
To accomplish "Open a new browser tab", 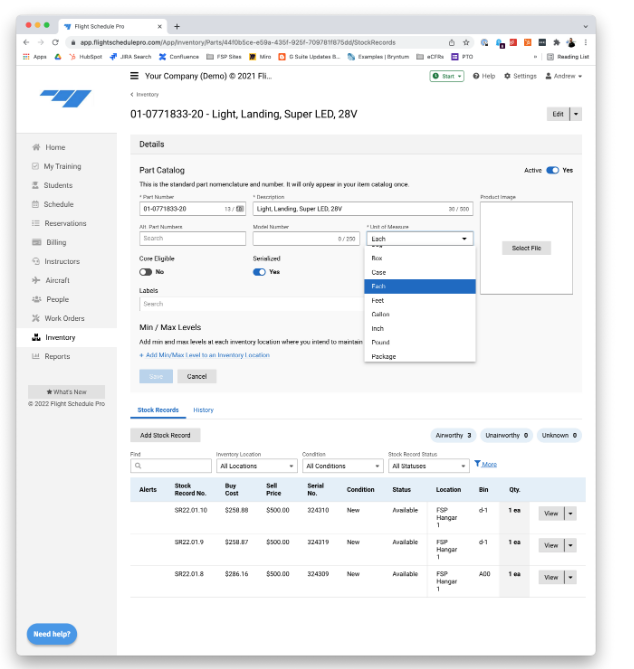I will pos(177,26).
